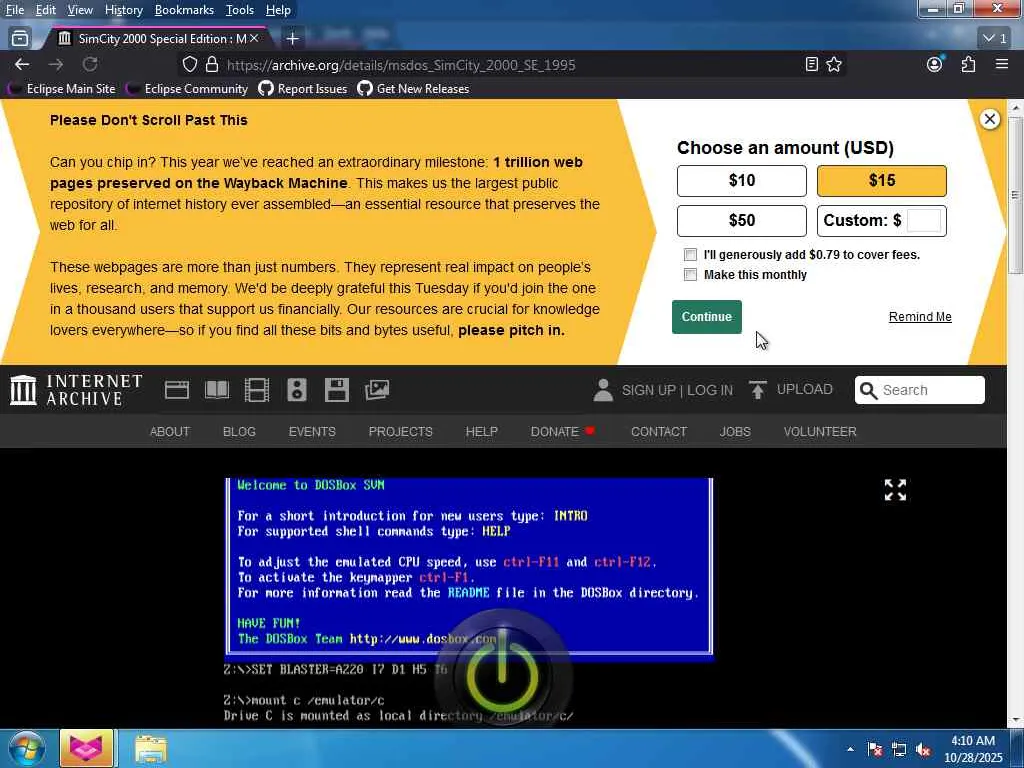This screenshot has height=768, width=1024.
Task: Click the Internet Archive search box
Action: [x=920, y=390]
